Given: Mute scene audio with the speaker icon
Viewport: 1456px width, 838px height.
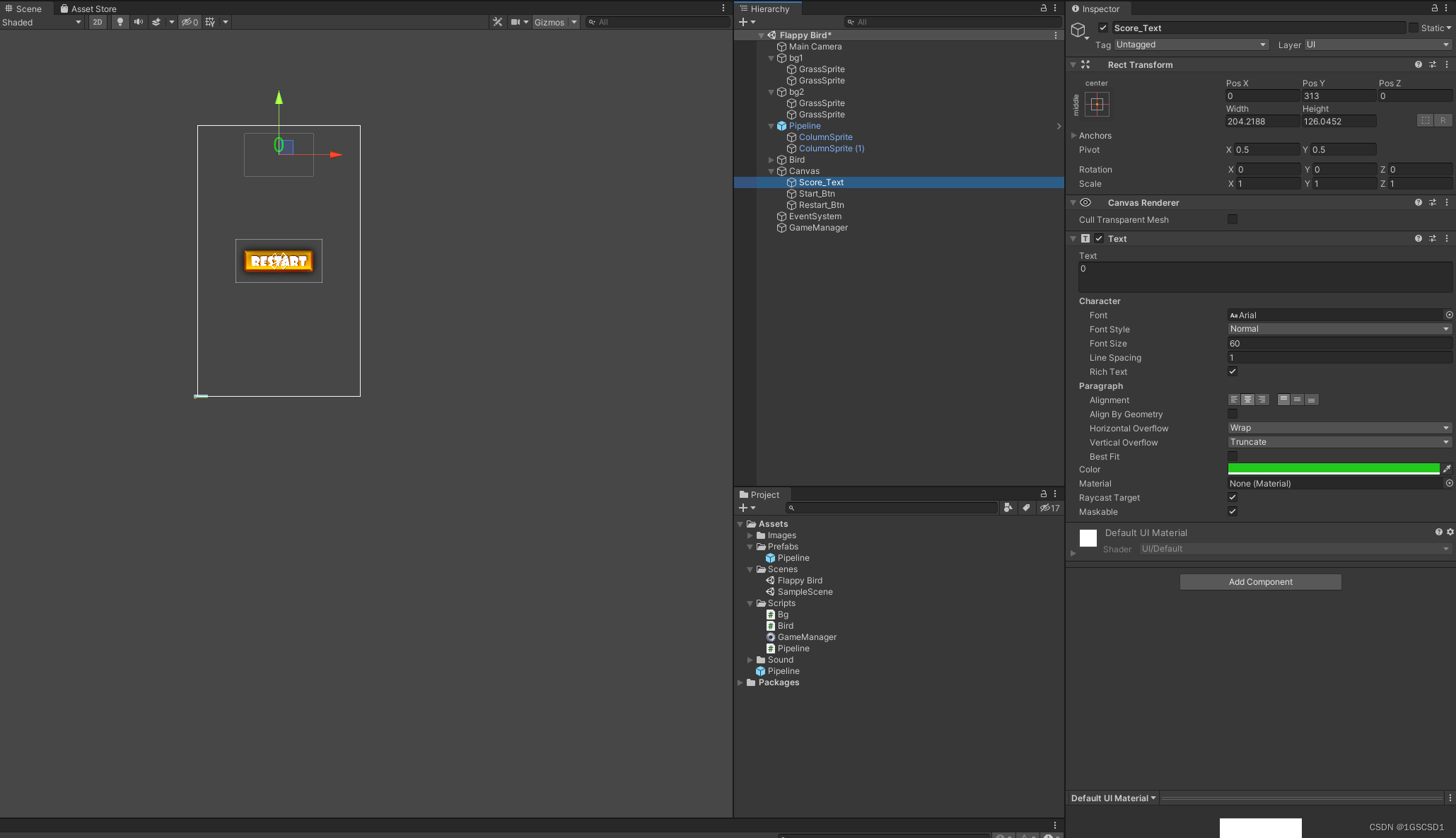Looking at the screenshot, I should click(139, 22).
